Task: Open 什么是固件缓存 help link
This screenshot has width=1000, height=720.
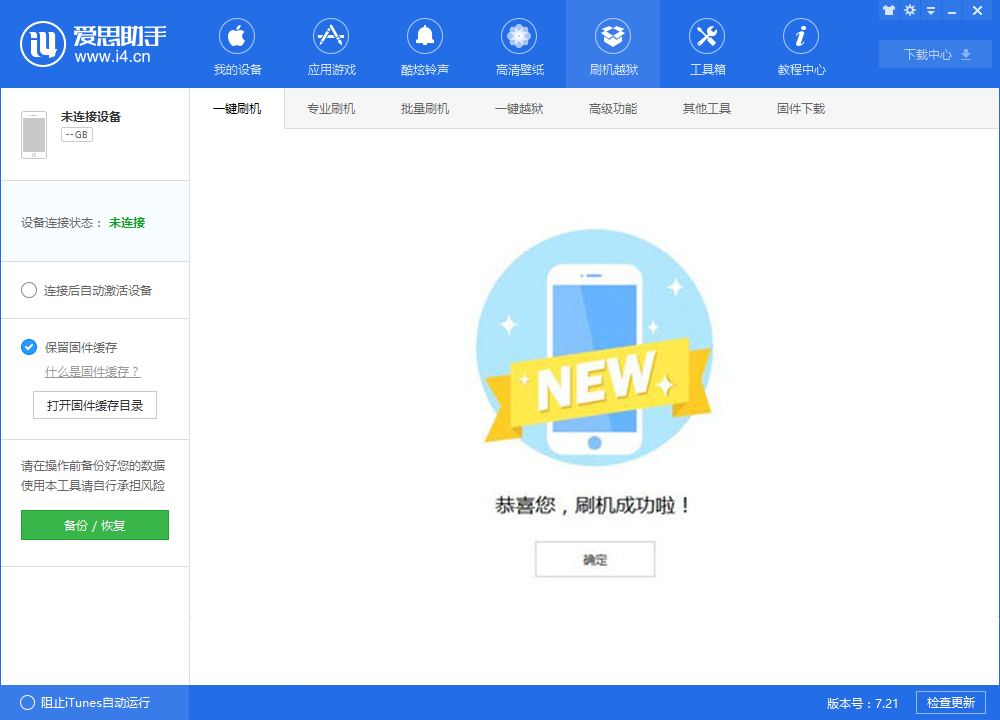Action: pos(92,372)
